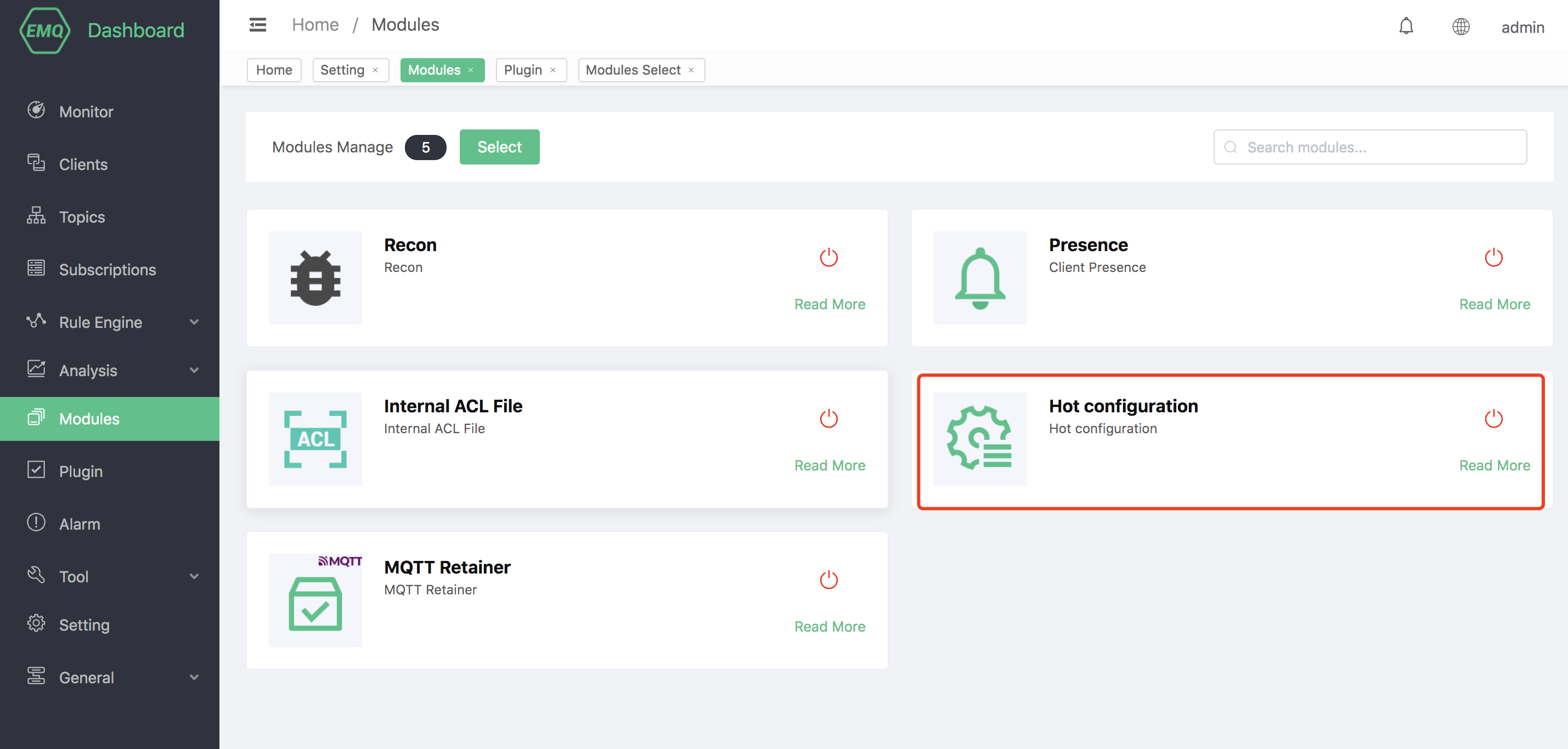Select Modules in the sidebar
This screenshot has width=1568, height=749.
coord(110,418)
